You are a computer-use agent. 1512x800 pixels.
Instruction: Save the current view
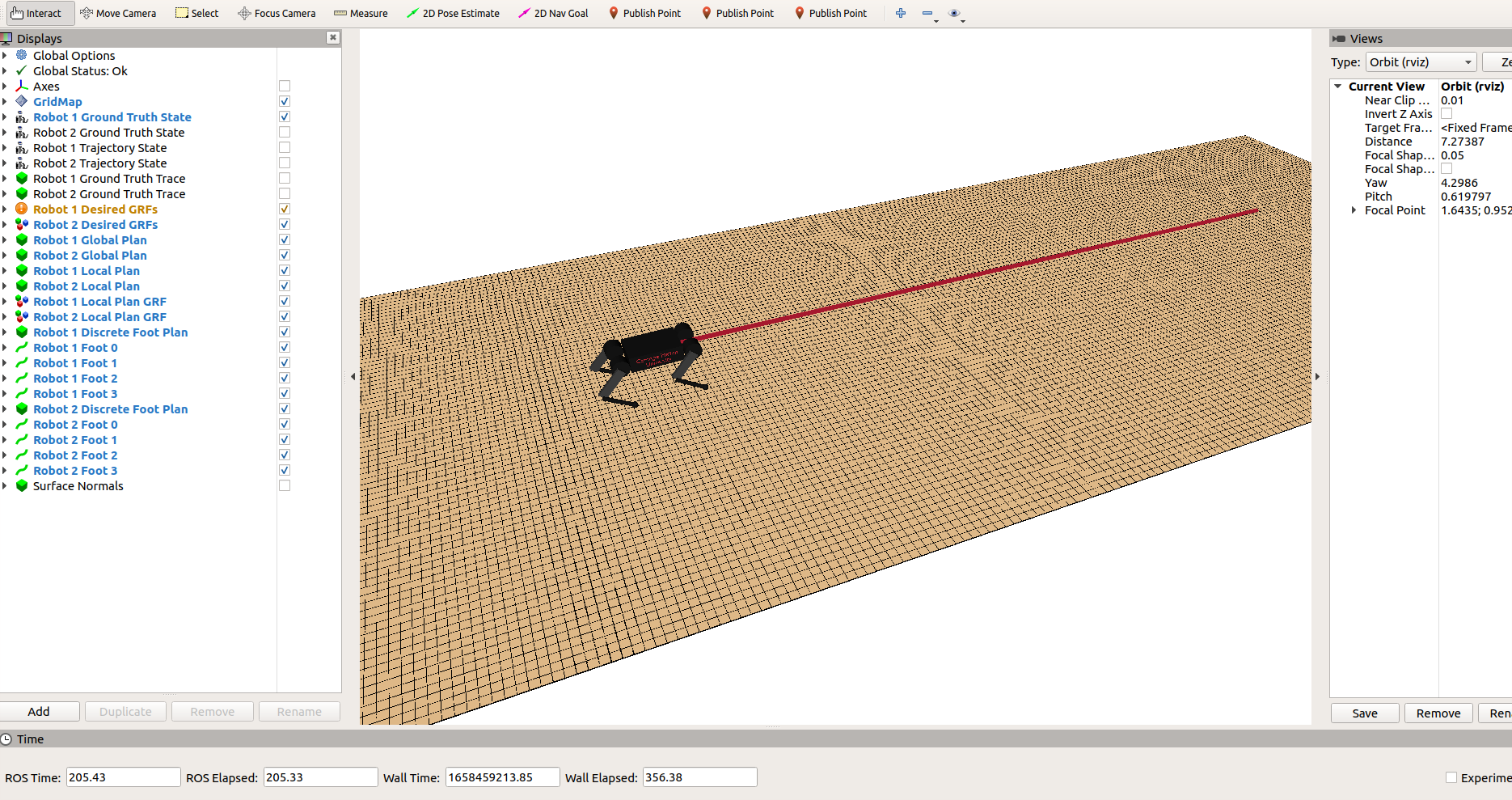[x=1365, y=713]
